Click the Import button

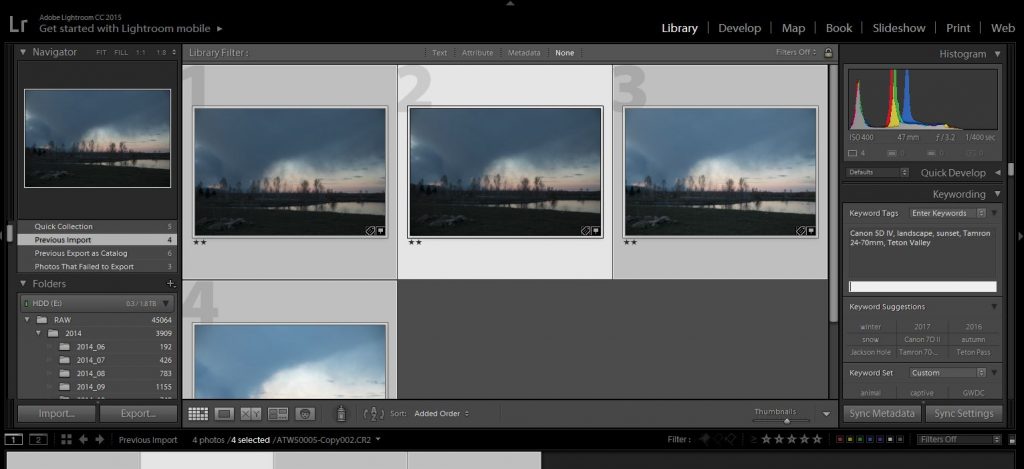[x=57, y=413]
